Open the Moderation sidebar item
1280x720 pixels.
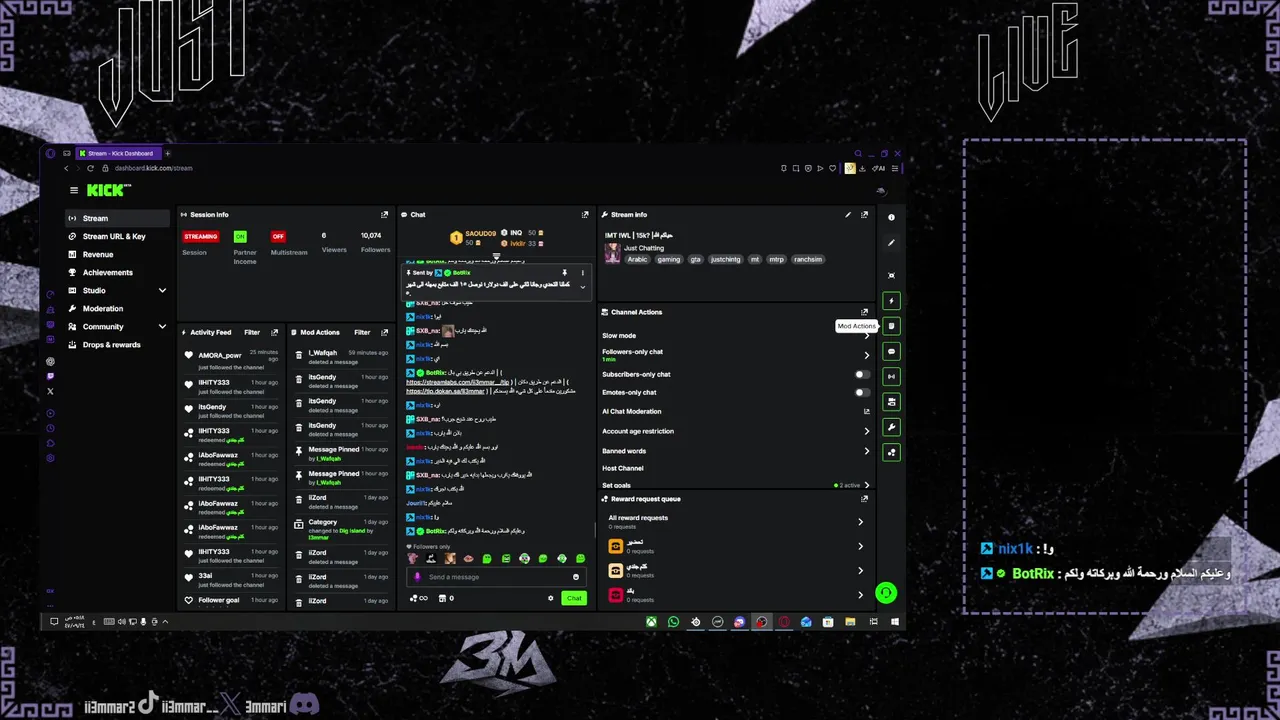click(x=118, y=308)
